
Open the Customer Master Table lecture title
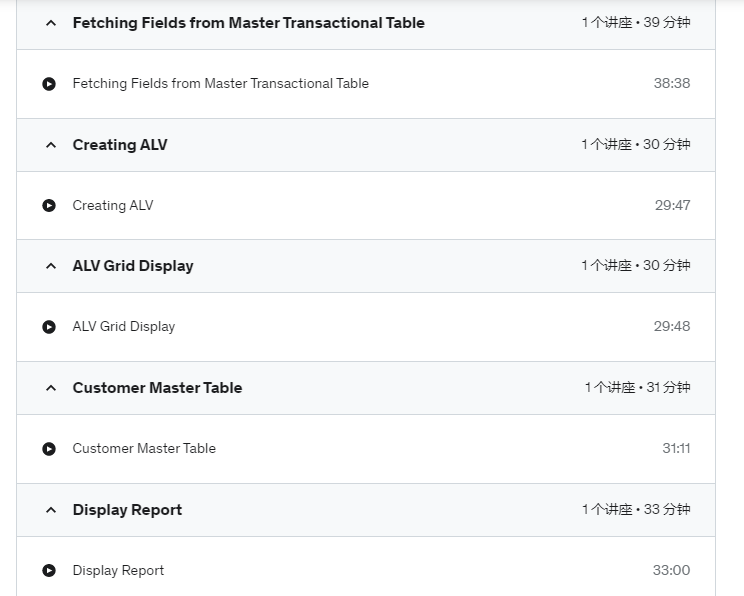pyautogui.click(x=144, y=448)
